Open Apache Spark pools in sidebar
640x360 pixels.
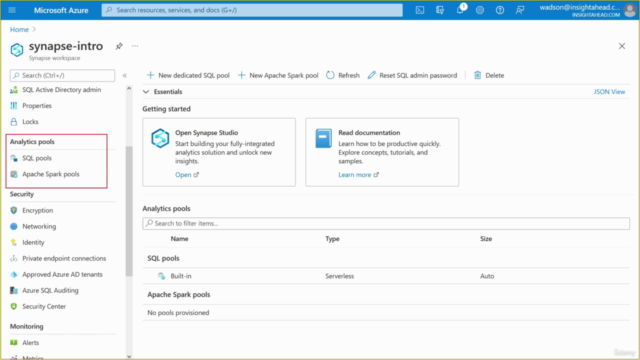[51, 174]
